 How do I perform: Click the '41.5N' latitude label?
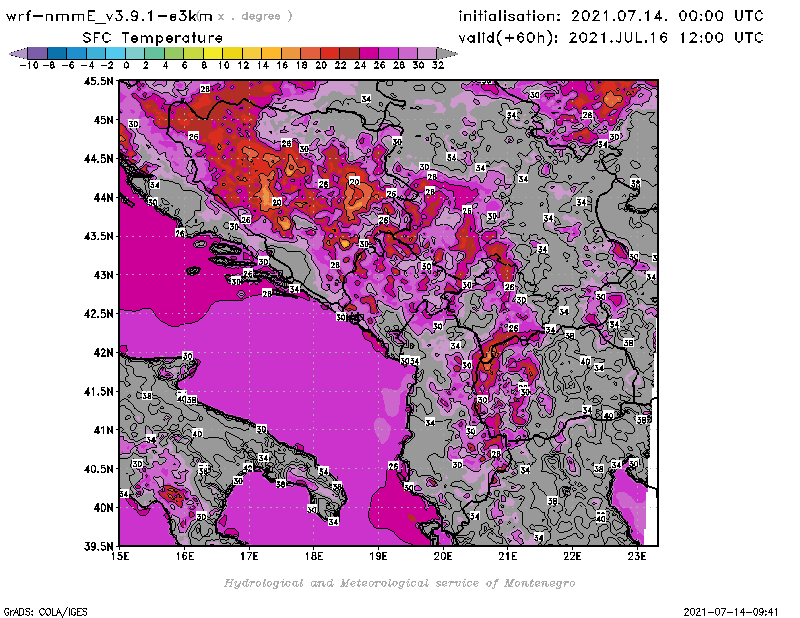(98, 391)
